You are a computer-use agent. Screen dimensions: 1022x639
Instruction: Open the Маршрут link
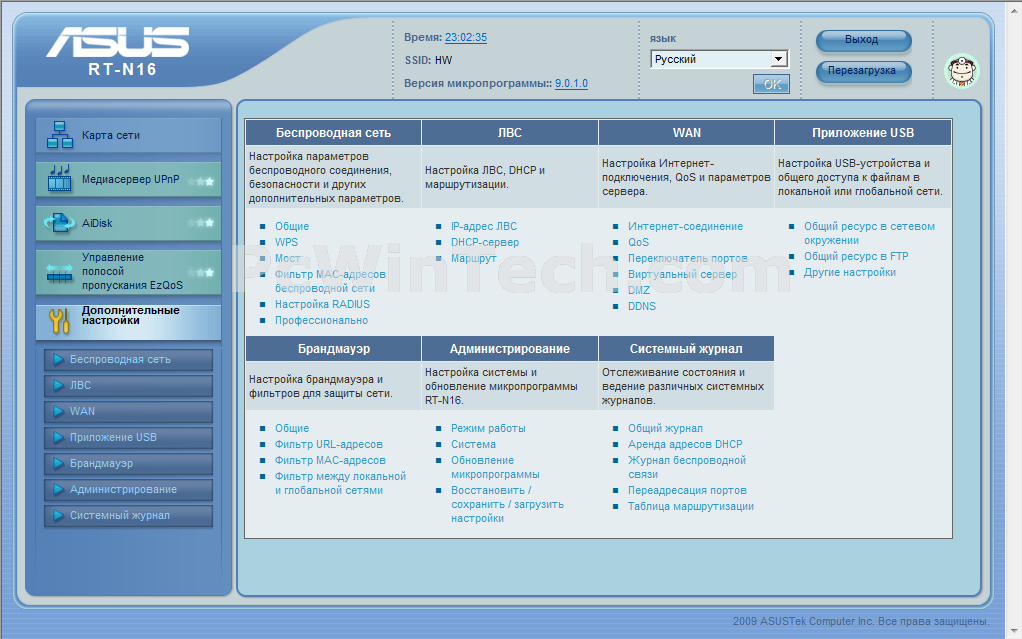pos(474,258)
